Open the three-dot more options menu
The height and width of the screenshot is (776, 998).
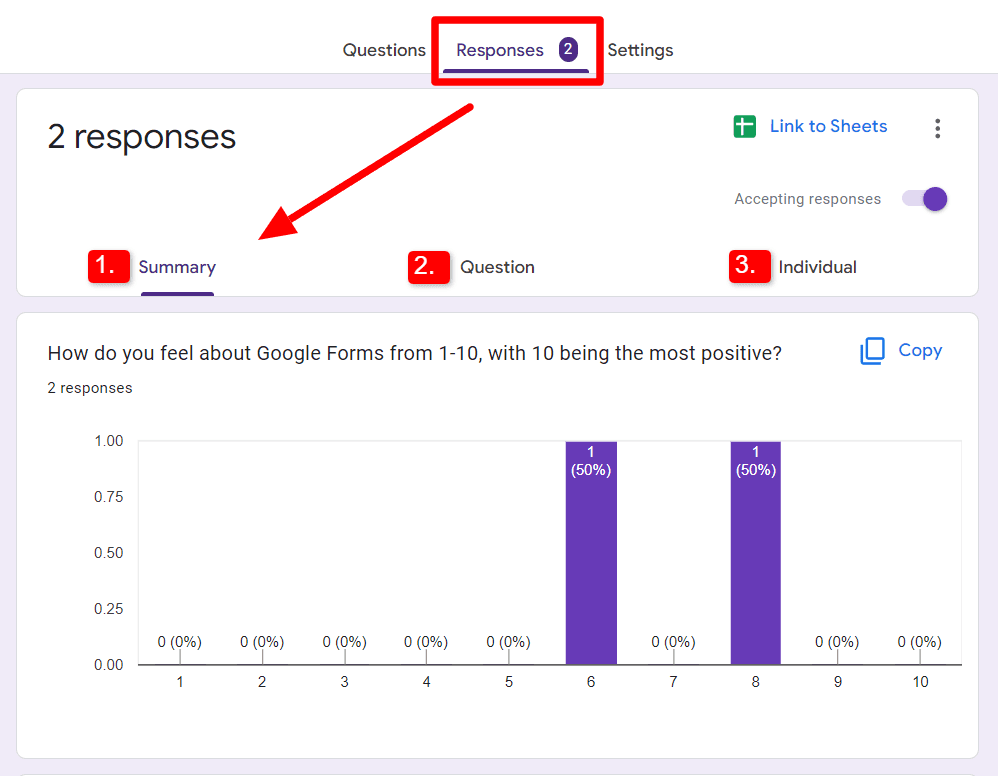[x=937, y=128]
